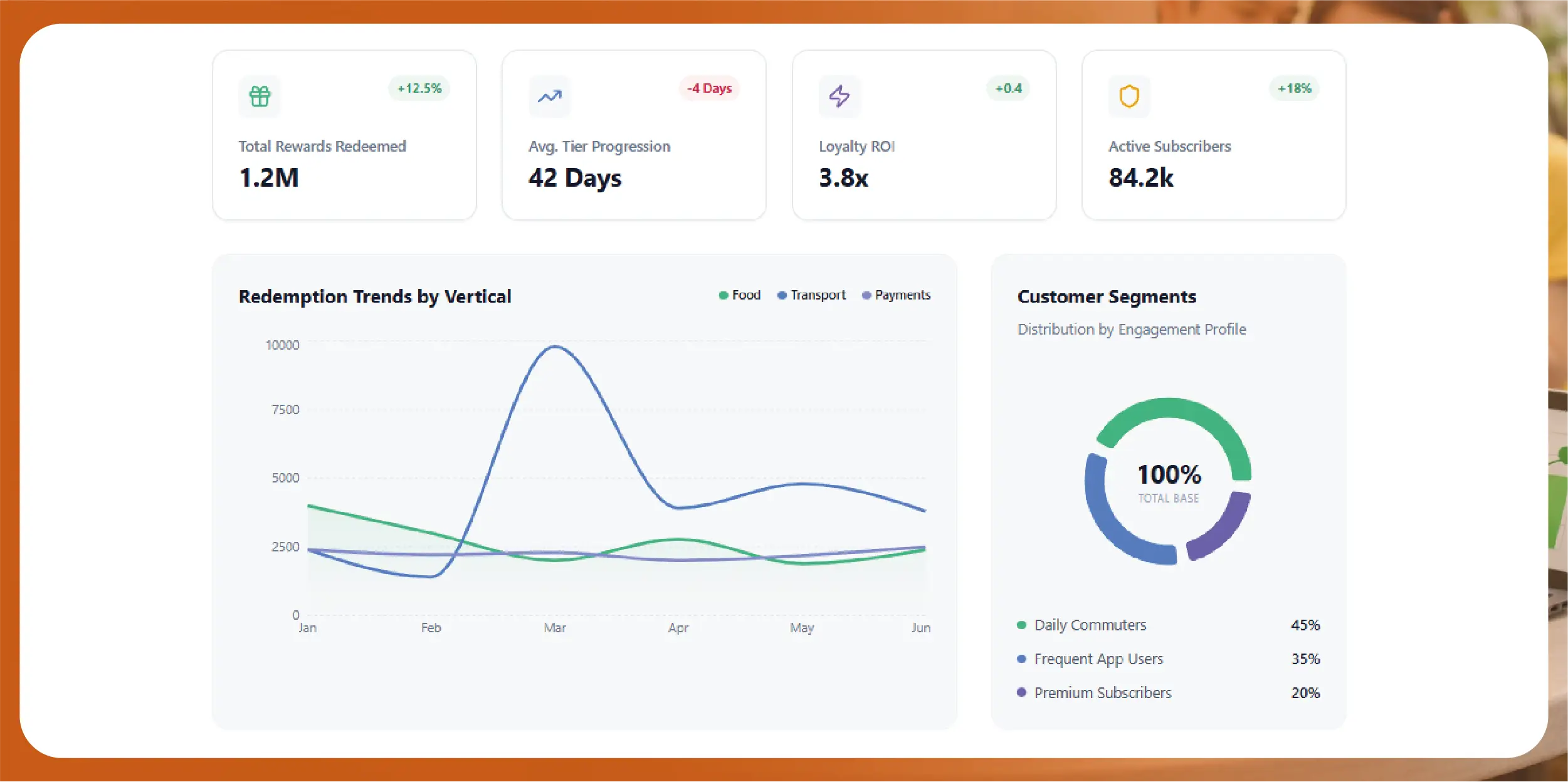Click the +12.5% change badge
1568x782 pixels.
pos(419,88)
